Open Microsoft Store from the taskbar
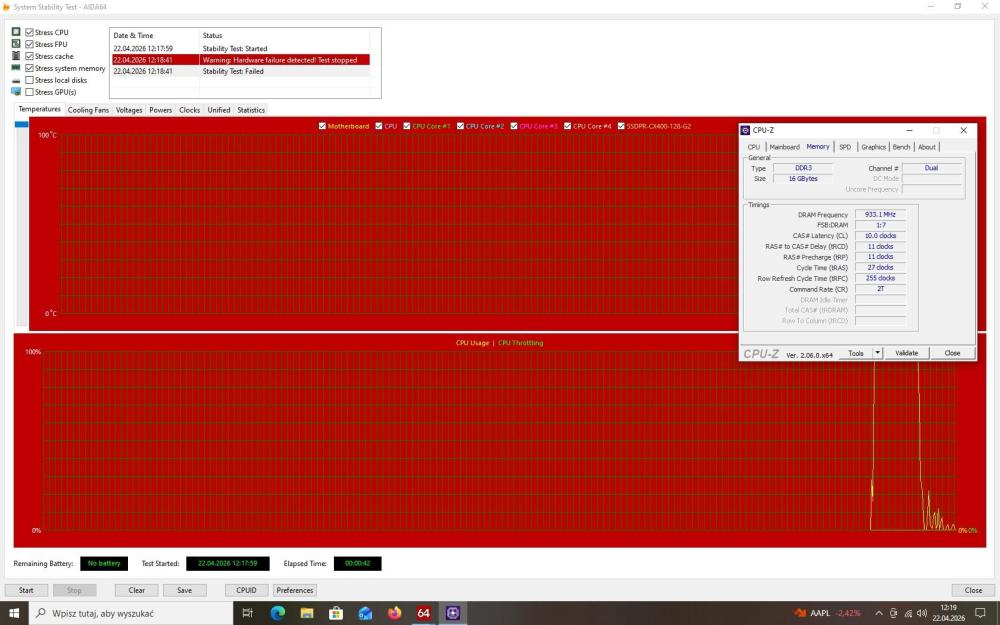The image size is (1000, 625). [x=336, y=613]
